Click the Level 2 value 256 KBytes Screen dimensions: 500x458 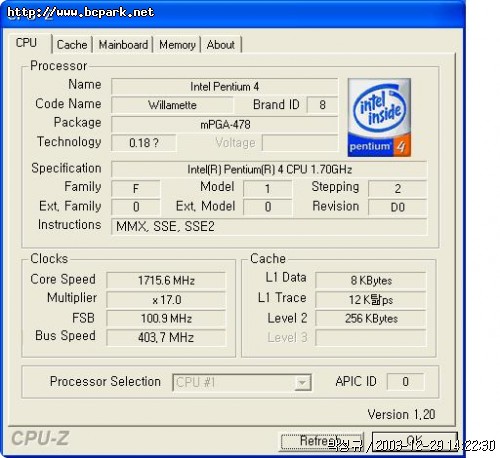371,318
